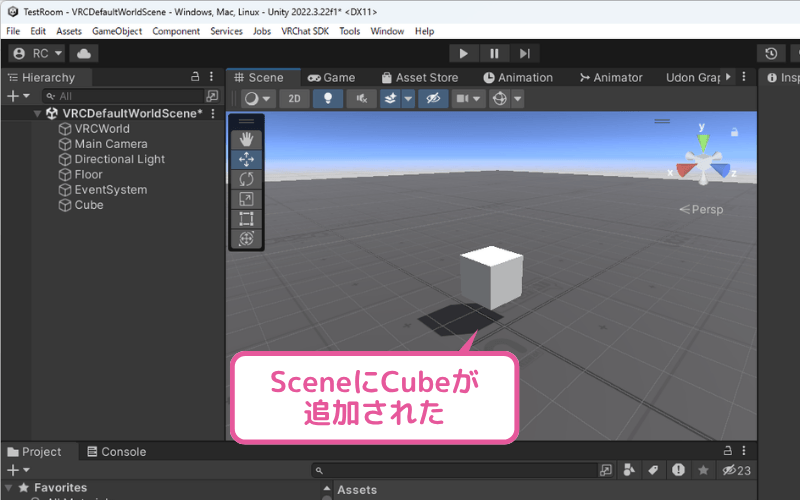Click the blue Z axis gizmo cone
Image resolution: width=800 pixels, height=500 pixels.
point(722,170)
